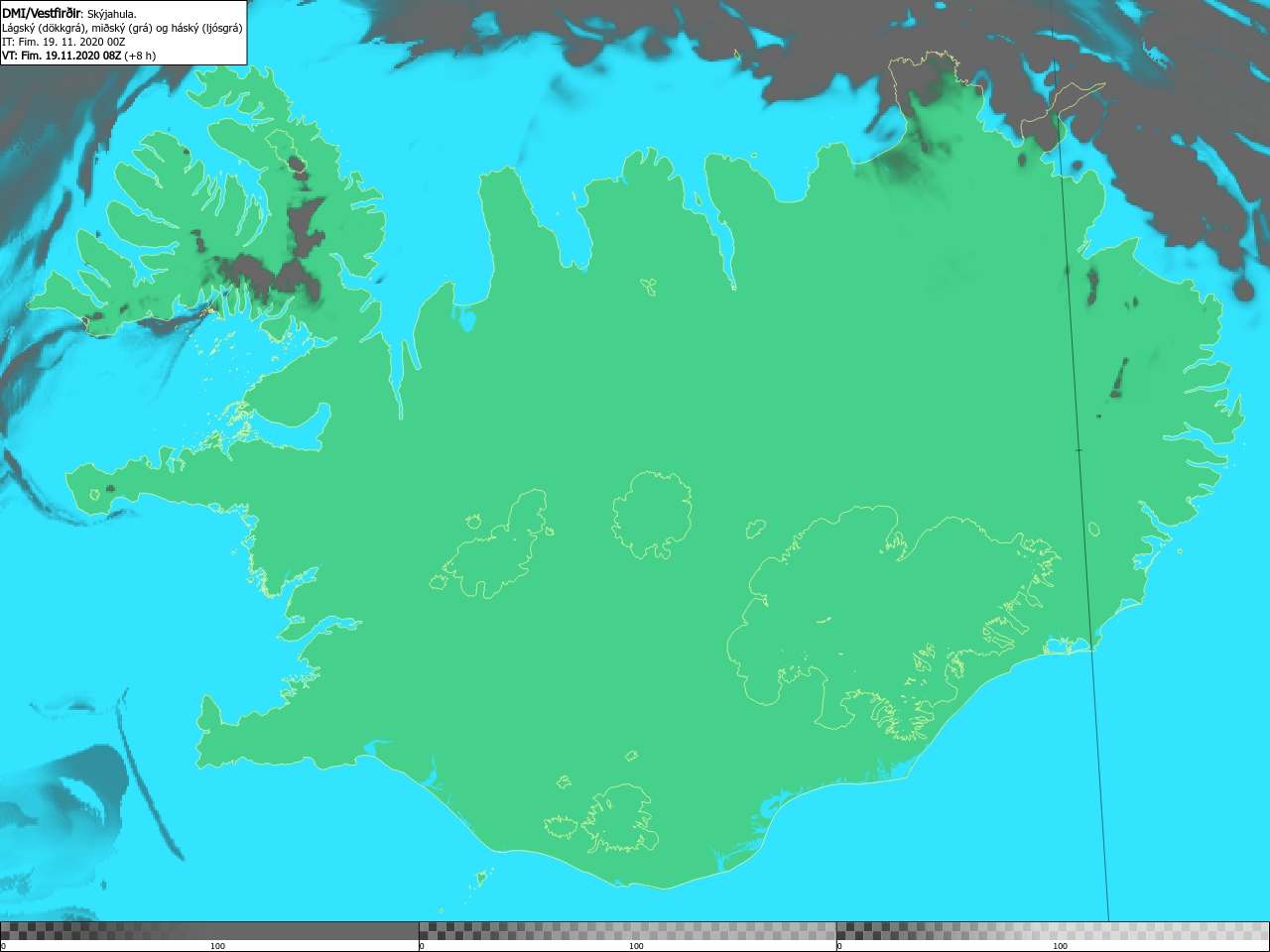Click the 'VT: Fim. 19.11.2020 08Z' valid time
1270x952 pixels.
point(62,56)
